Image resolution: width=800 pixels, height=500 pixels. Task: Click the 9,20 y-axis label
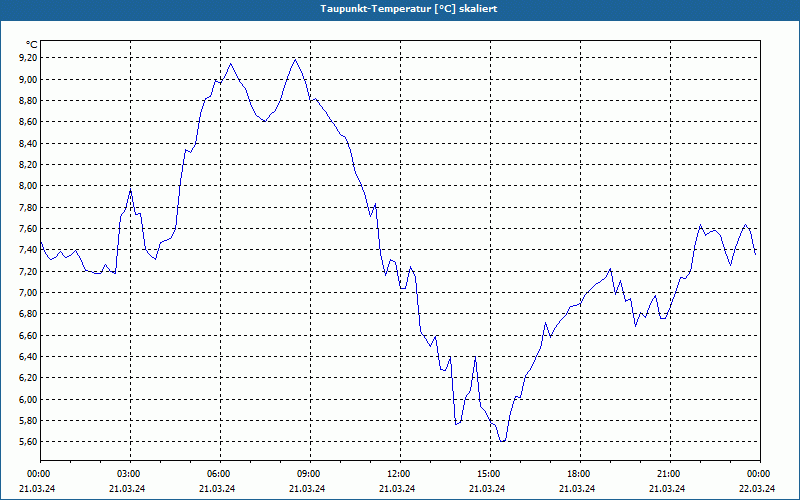pyautogui.click(x=29, y=58)
